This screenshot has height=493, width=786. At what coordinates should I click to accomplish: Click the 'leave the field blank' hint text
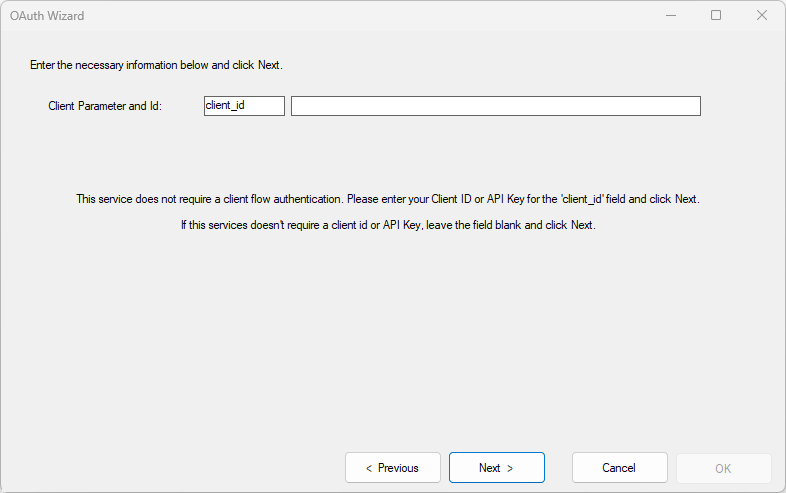pyautogui.click(x=483, y=225)
